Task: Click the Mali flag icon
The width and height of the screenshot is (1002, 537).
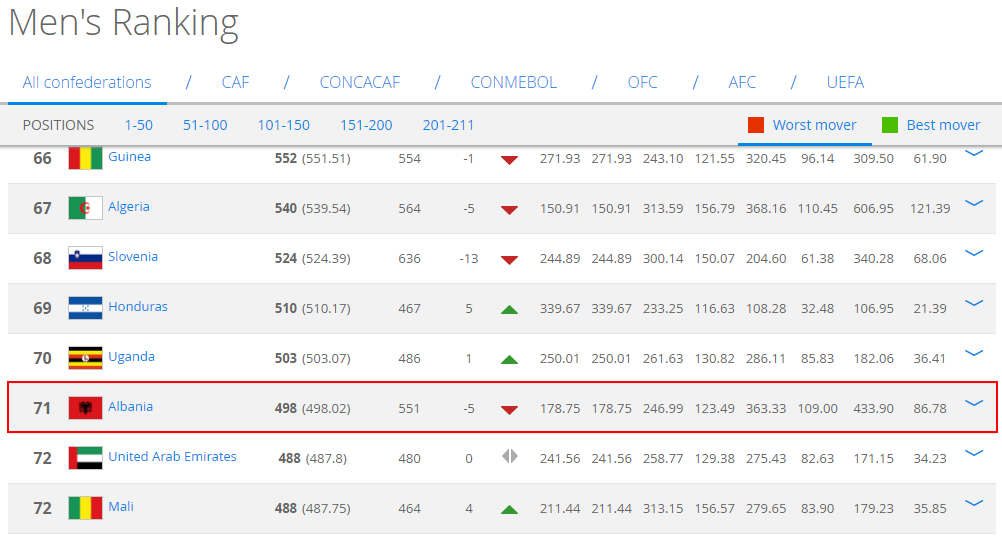Action: pyautogui.click(x=85, y=508)
